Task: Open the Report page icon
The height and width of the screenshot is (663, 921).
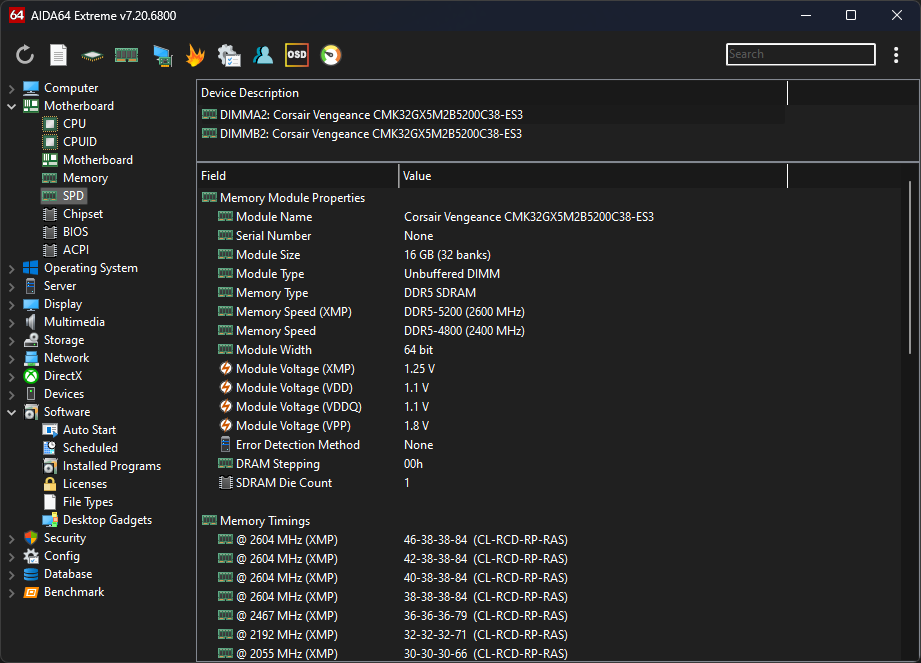Action: 59,55
